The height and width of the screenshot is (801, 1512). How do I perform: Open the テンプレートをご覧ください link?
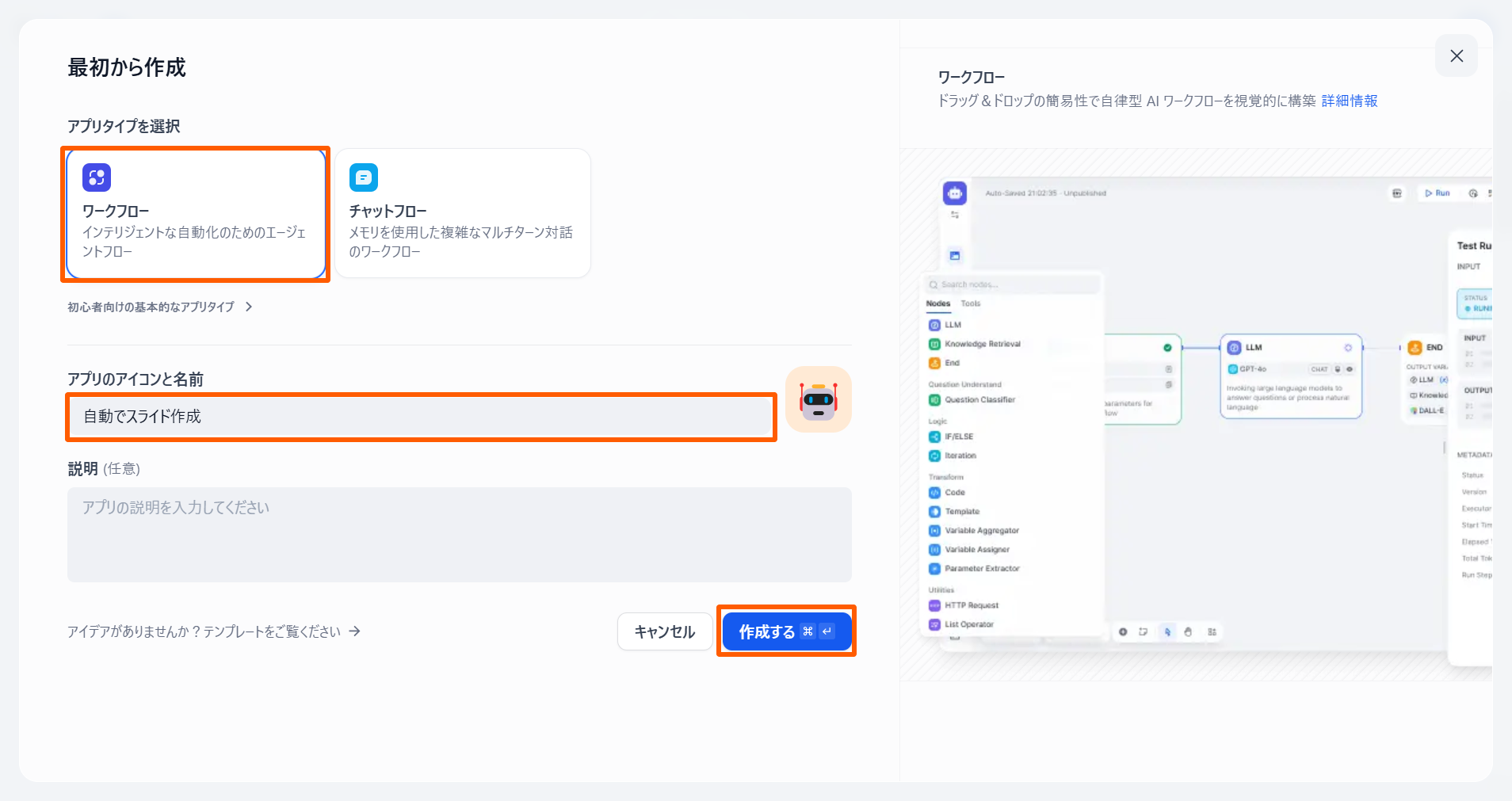coord(272,631)
